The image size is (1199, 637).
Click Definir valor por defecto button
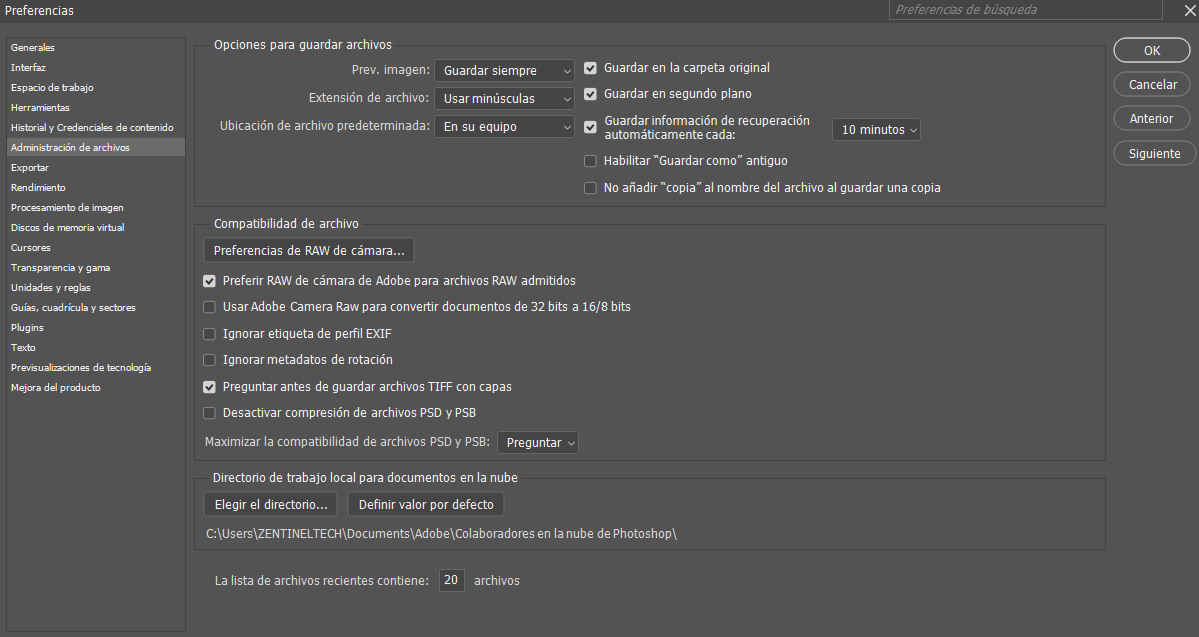point(426,504)
